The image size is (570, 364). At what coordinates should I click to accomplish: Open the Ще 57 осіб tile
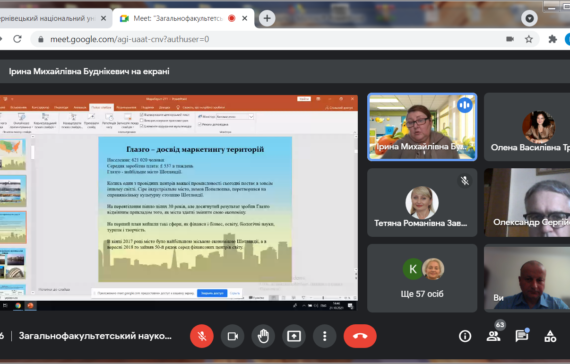point(422,278)
